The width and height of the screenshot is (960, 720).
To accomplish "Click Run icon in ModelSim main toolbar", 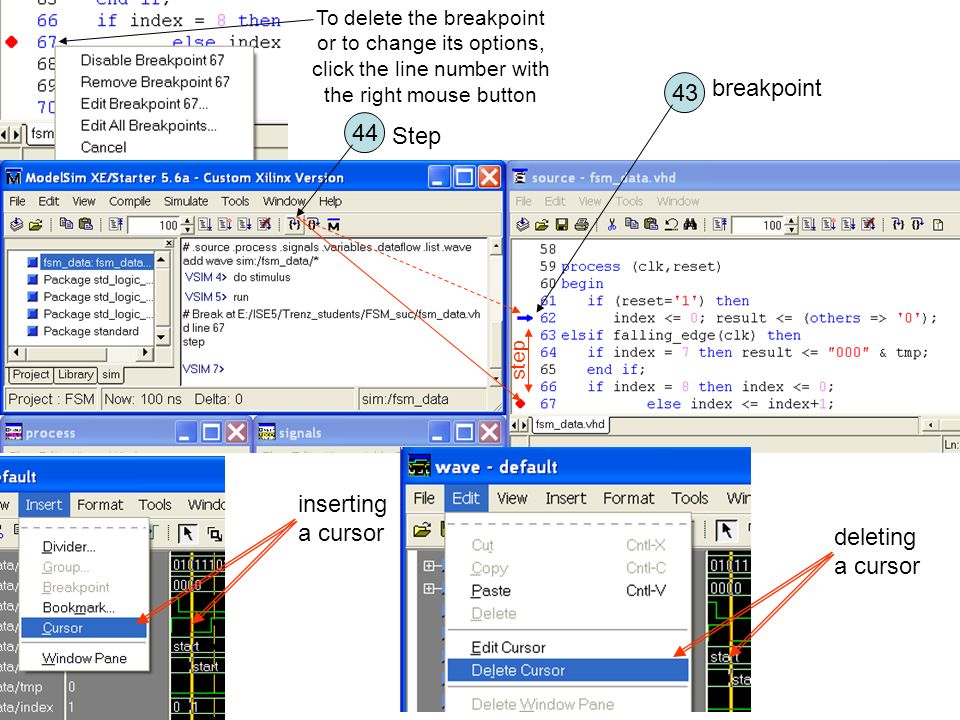I will (205, 225).
